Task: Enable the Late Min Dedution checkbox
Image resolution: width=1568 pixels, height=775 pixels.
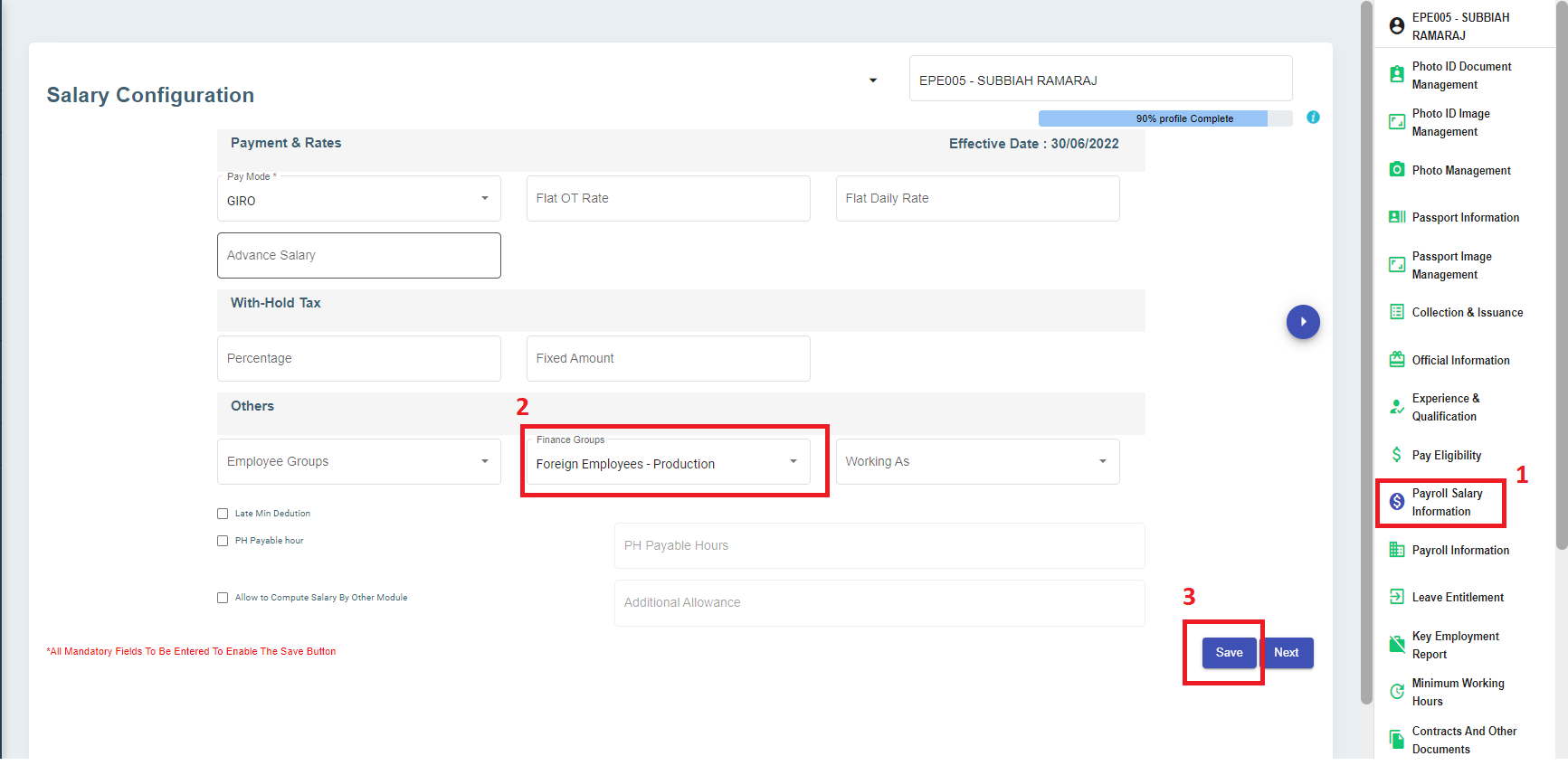Action: (223, 514)
